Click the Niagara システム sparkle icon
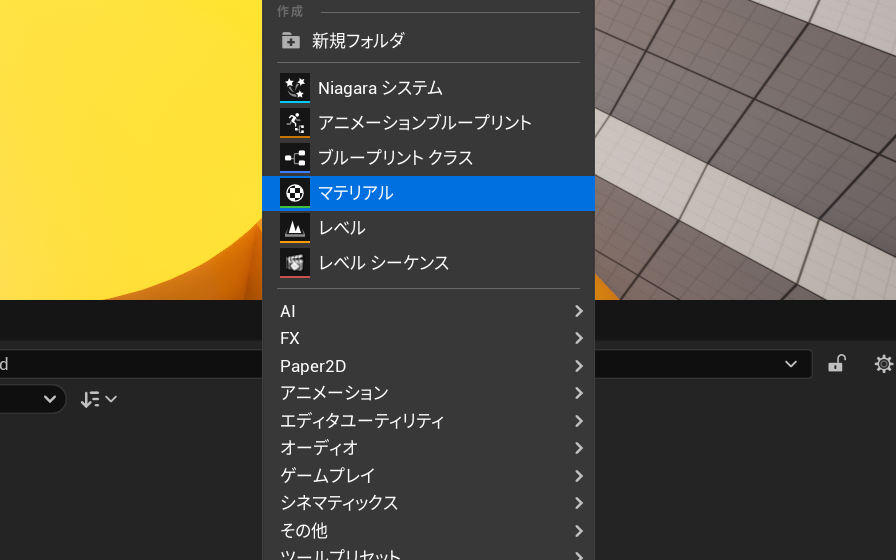 [x=295, y=88]
